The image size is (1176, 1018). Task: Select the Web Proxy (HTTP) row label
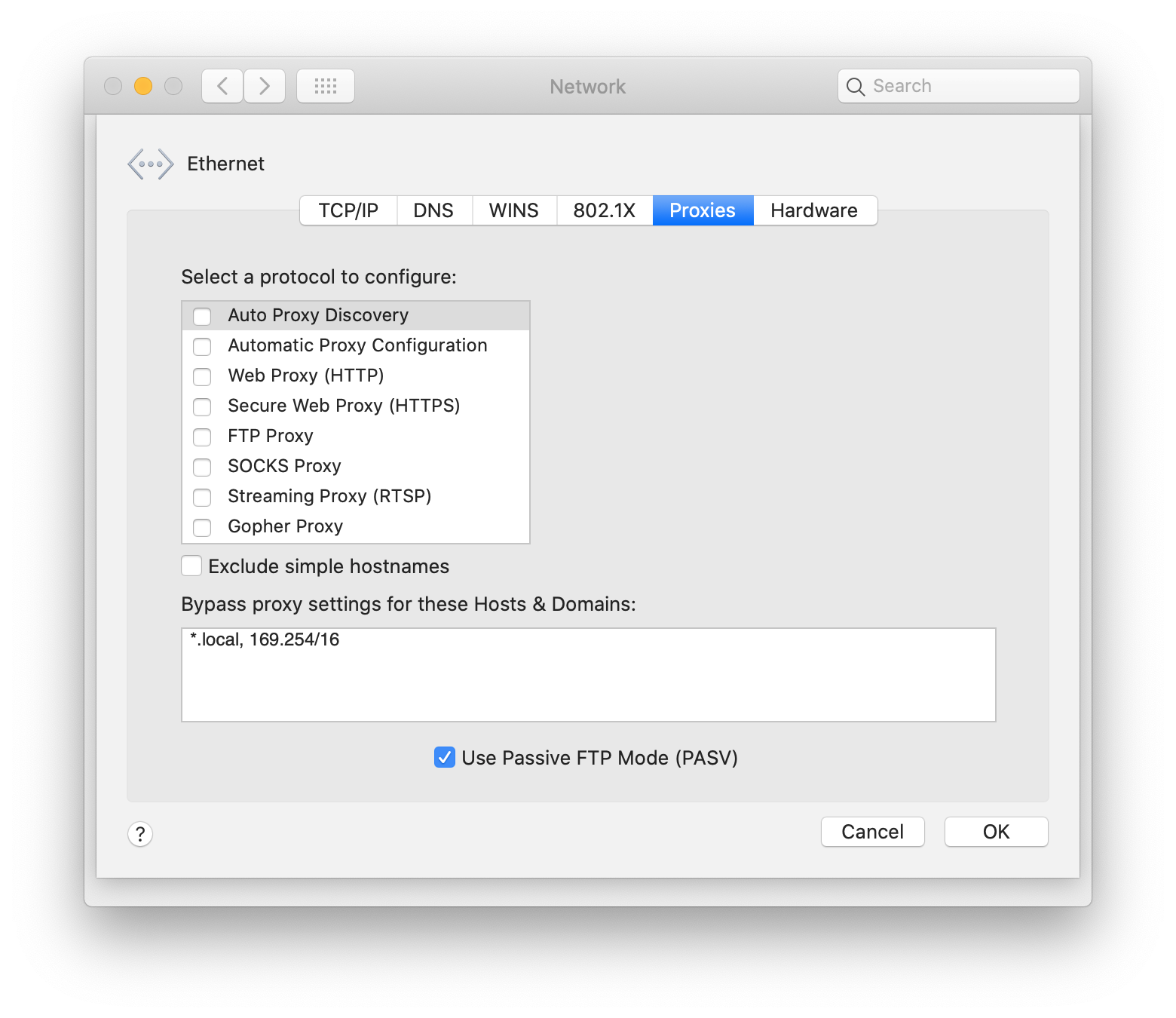click(x=306, y=376)
